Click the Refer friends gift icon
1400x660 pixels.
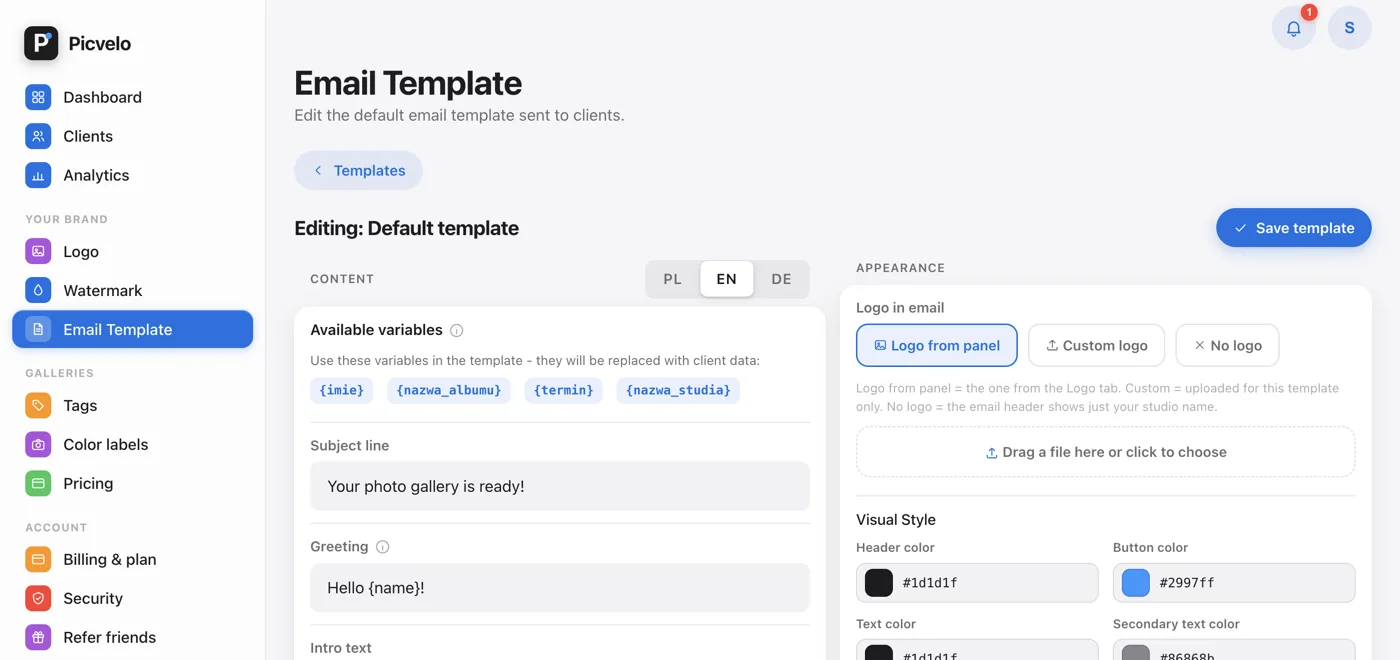point(38,637)
